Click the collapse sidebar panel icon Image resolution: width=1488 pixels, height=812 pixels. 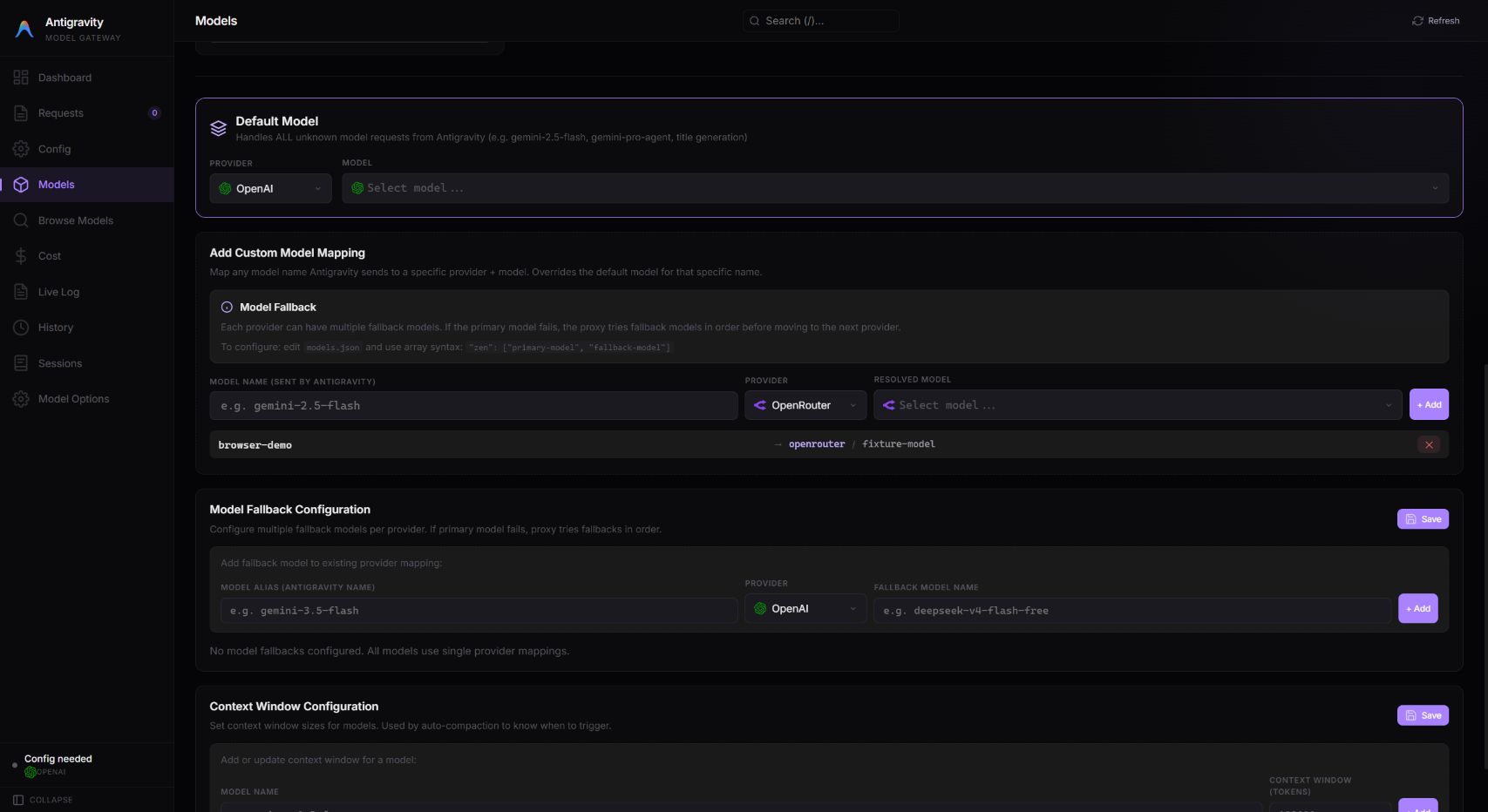18,800
